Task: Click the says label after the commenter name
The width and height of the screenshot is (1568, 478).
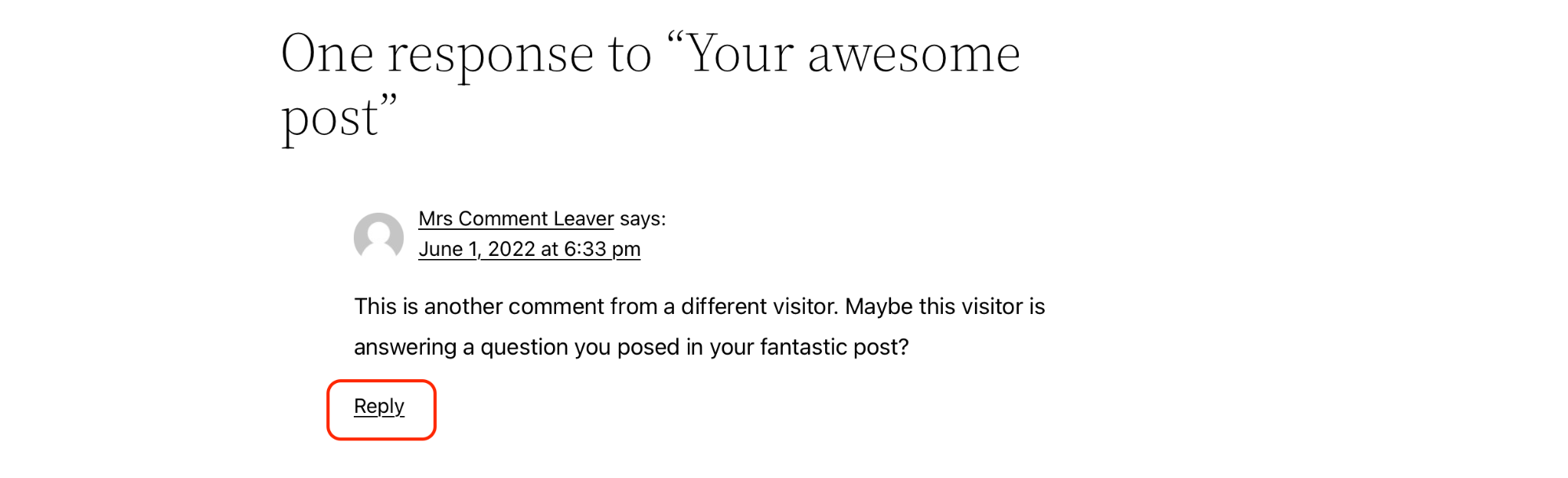Action: (641, 219)
